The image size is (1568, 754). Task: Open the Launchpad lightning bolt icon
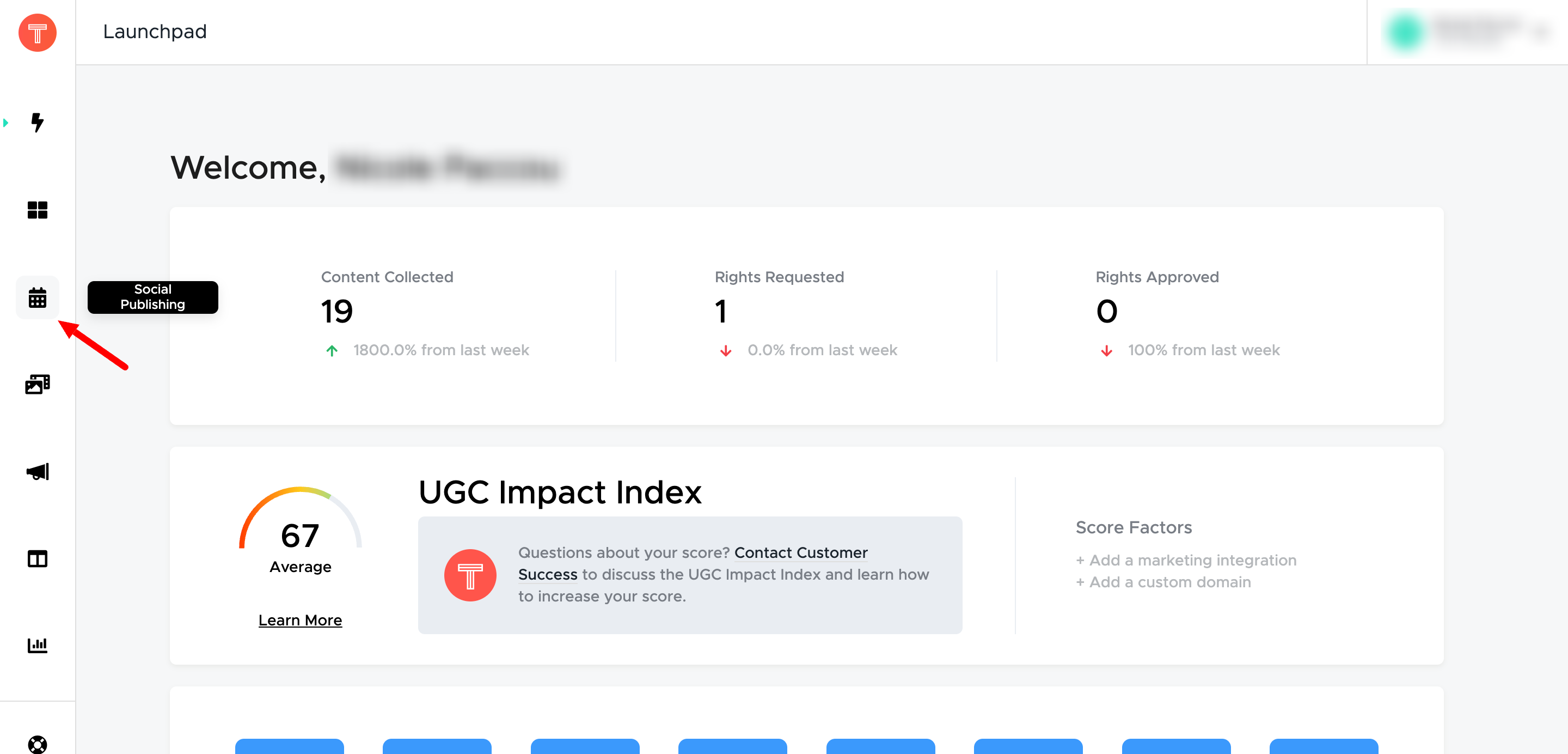tap(37, 123)
